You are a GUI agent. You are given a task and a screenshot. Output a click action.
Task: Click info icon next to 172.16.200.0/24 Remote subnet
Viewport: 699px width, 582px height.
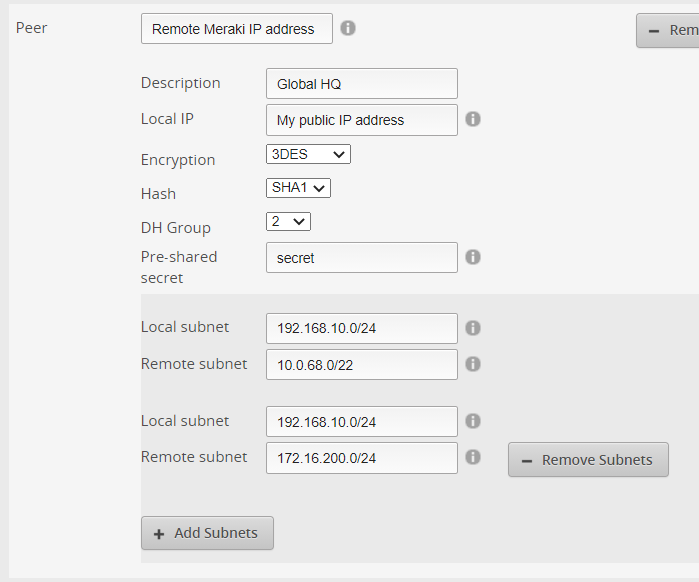[x=473, y=457]
